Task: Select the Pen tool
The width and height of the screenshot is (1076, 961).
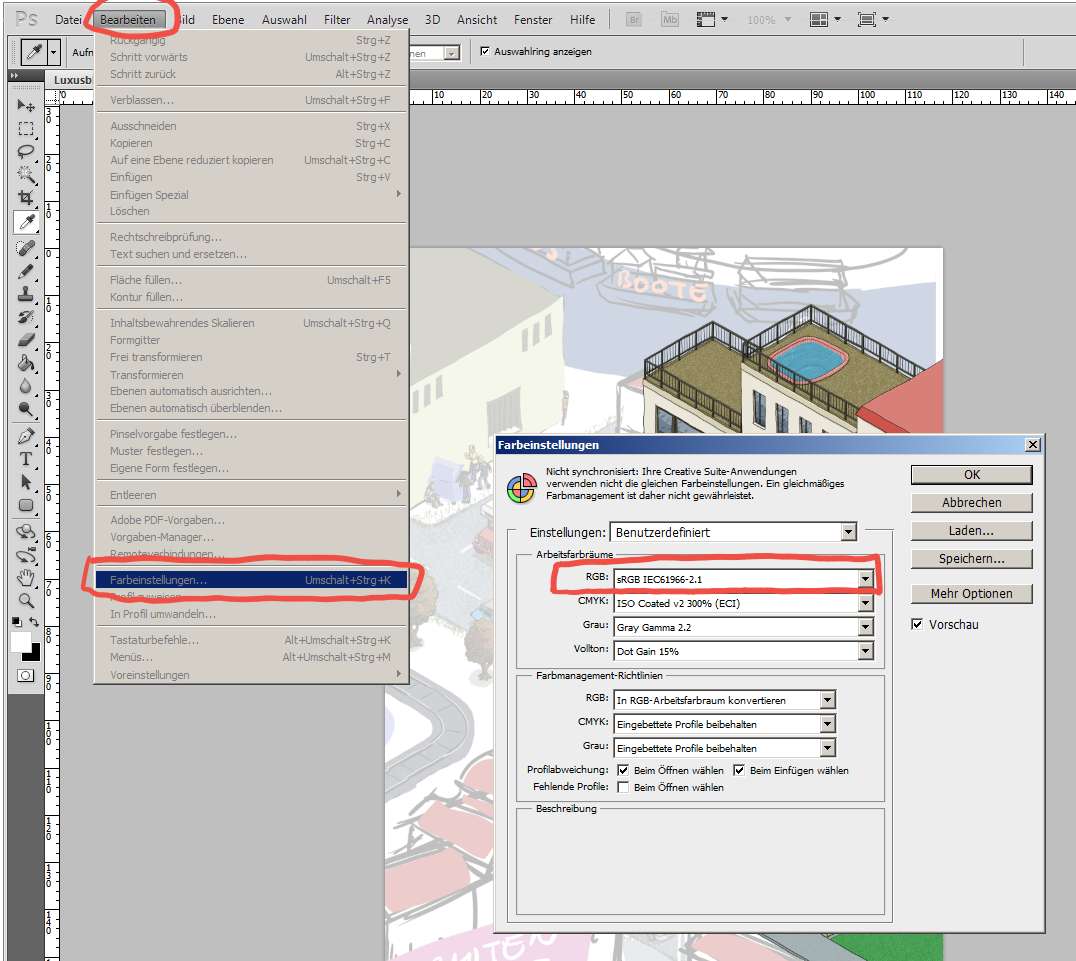Action: click(x=26, y=436)
